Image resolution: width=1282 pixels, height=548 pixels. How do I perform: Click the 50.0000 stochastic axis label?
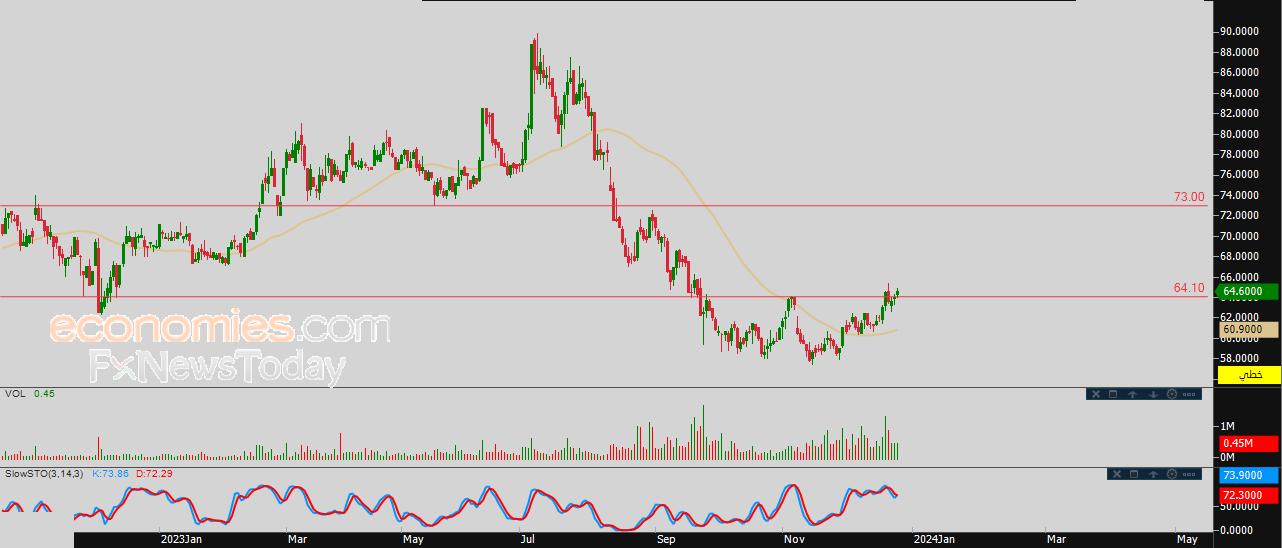click(x=1239, y=508)
